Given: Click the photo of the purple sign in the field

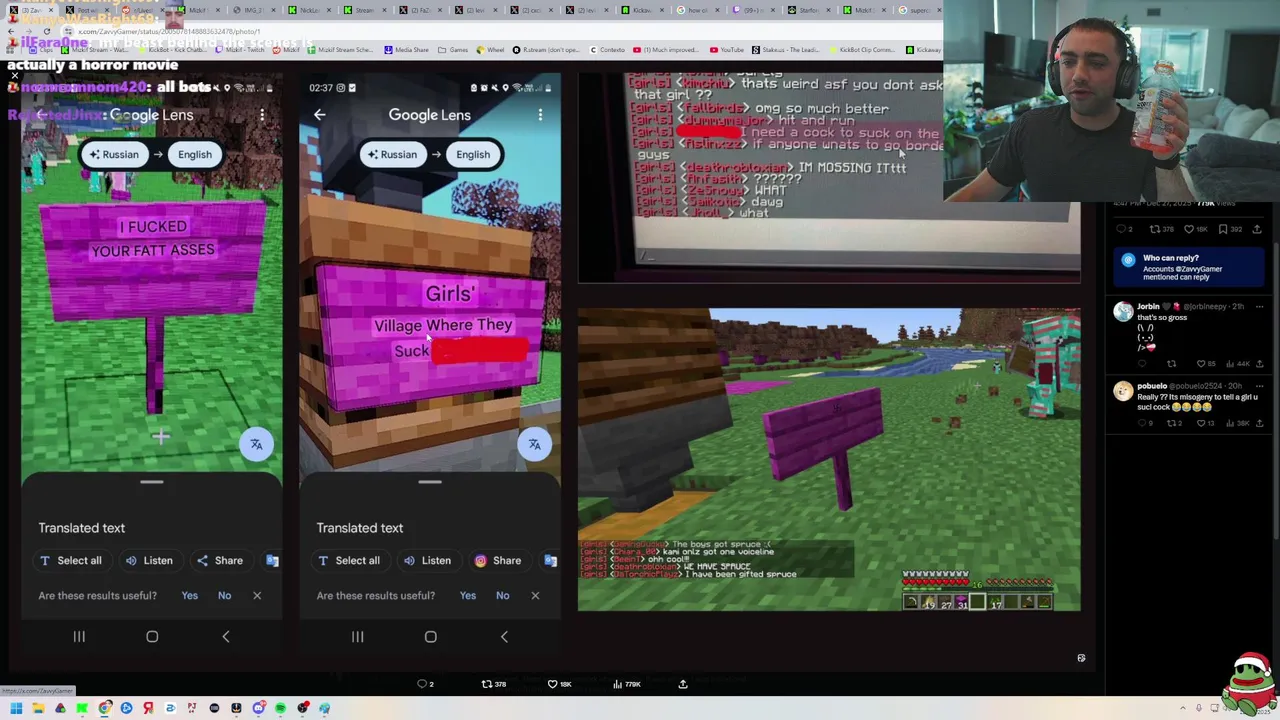Looking at the screenshot, I should pyautogui.click(x=829, y=459).
